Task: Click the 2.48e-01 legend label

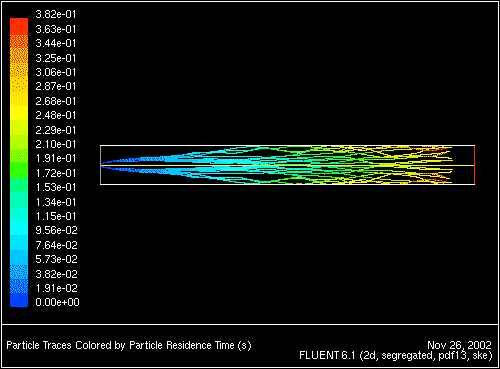Action: (56, 115)
